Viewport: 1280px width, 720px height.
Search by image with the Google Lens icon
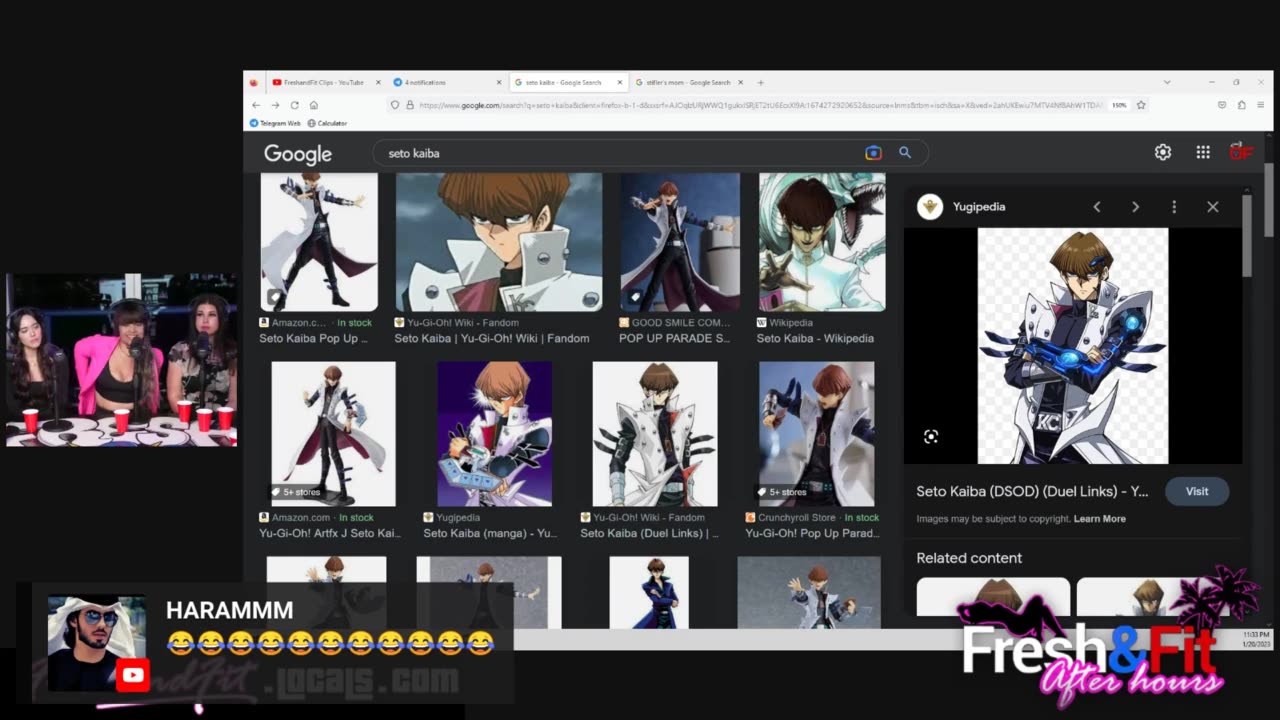pyautogui.click(x=873, y=153)
